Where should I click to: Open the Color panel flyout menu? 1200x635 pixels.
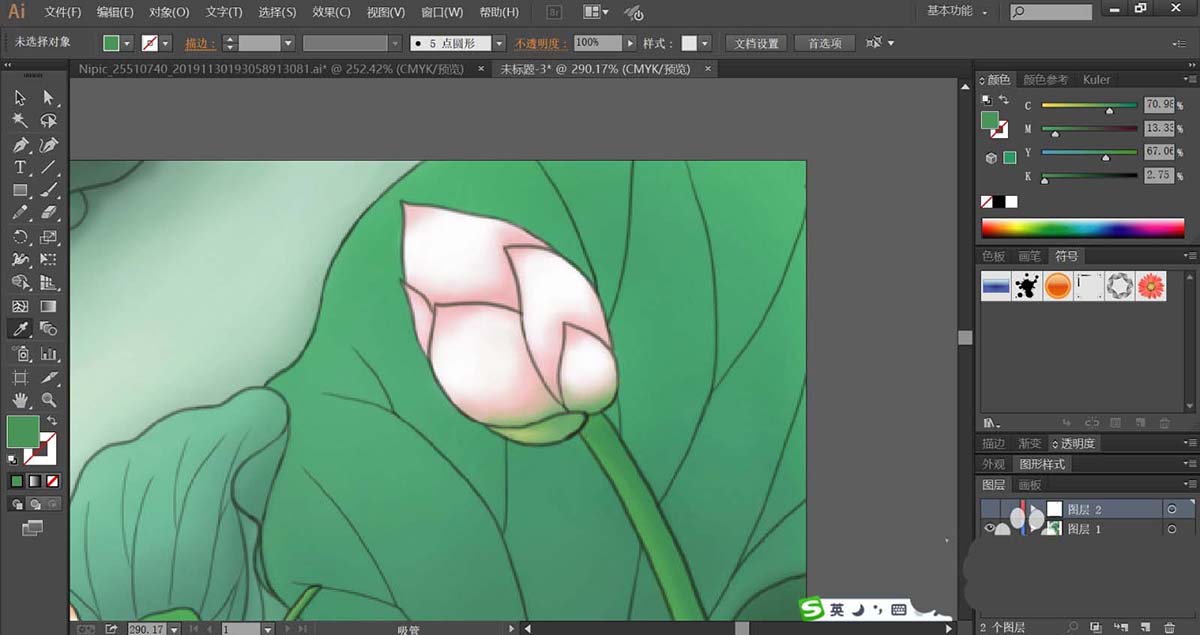click(x=1190, y=80)
